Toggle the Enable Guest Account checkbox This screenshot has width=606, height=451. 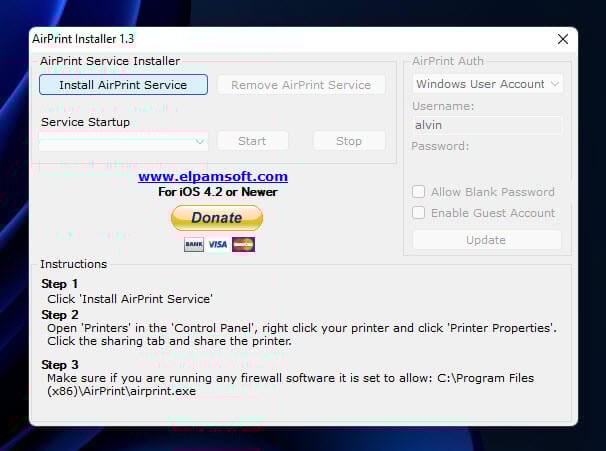[420, 213]
